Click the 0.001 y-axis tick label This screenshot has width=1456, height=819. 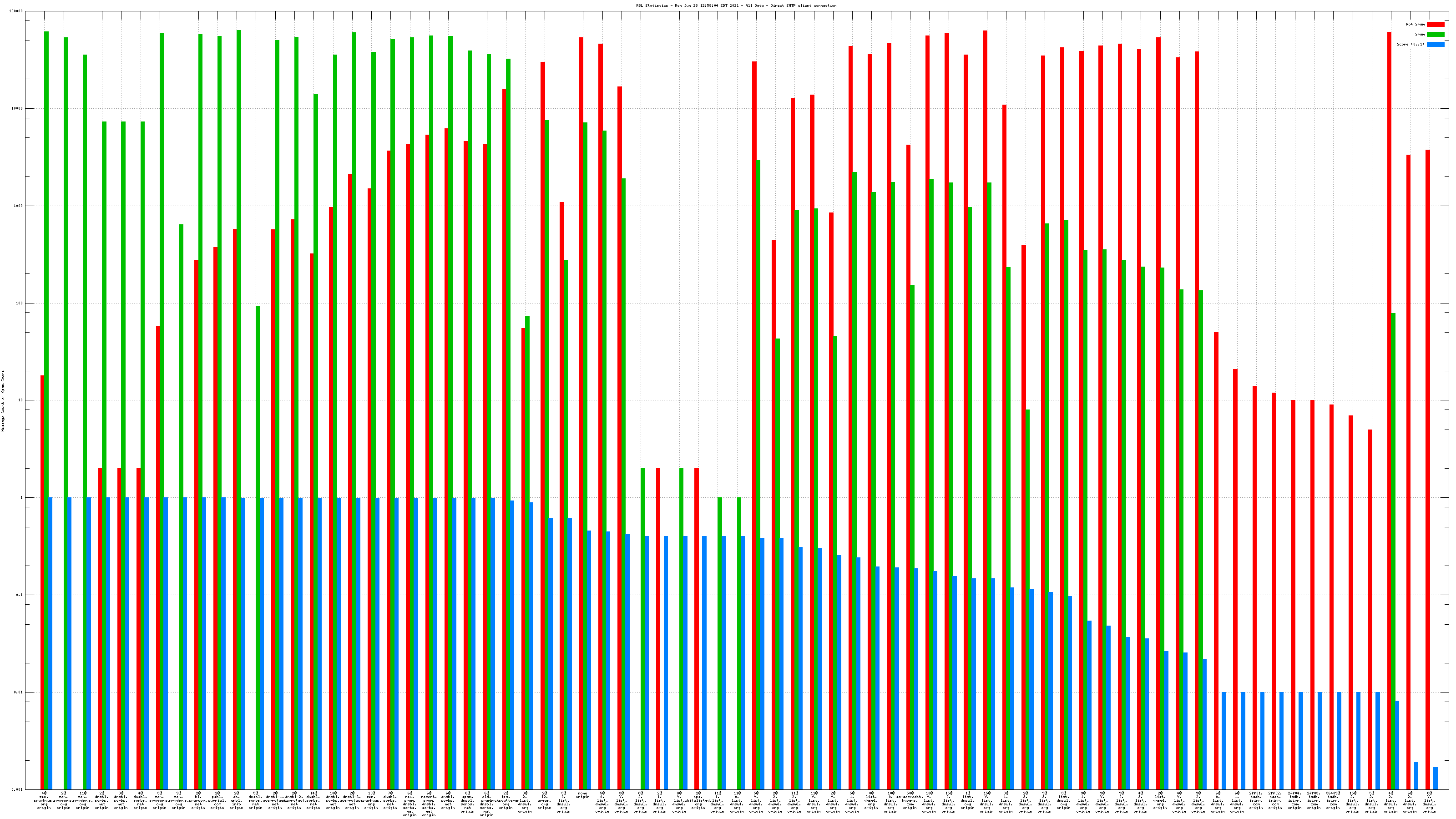(x=18, y=789)
